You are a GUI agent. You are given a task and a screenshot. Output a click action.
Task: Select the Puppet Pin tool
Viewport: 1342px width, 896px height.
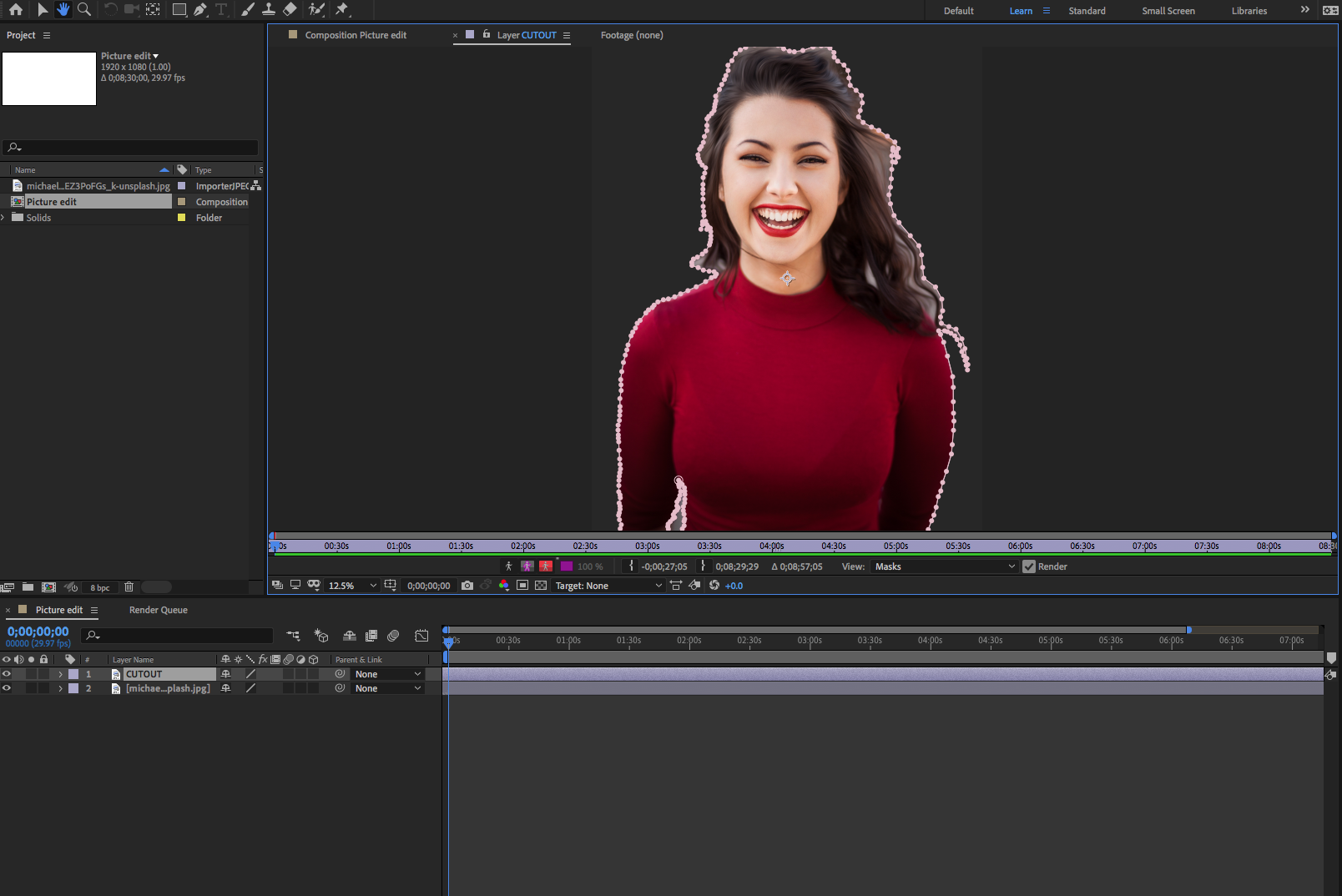341,10
